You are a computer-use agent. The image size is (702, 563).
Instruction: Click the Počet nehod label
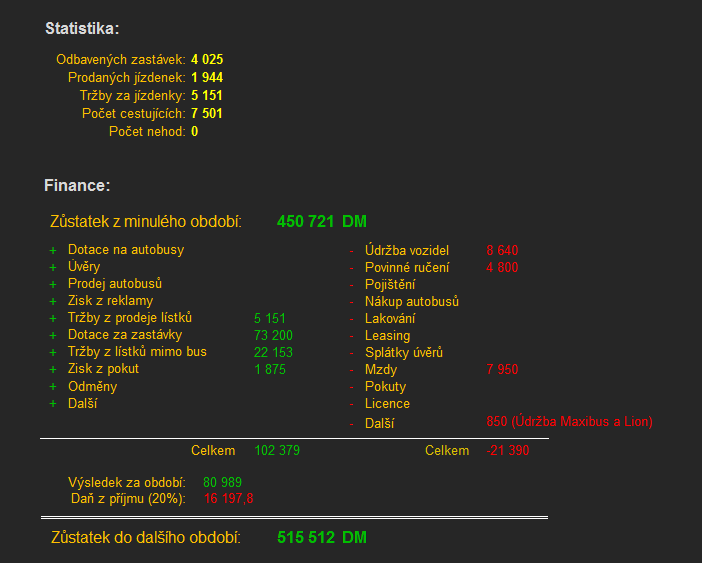[x=147, y=132]
